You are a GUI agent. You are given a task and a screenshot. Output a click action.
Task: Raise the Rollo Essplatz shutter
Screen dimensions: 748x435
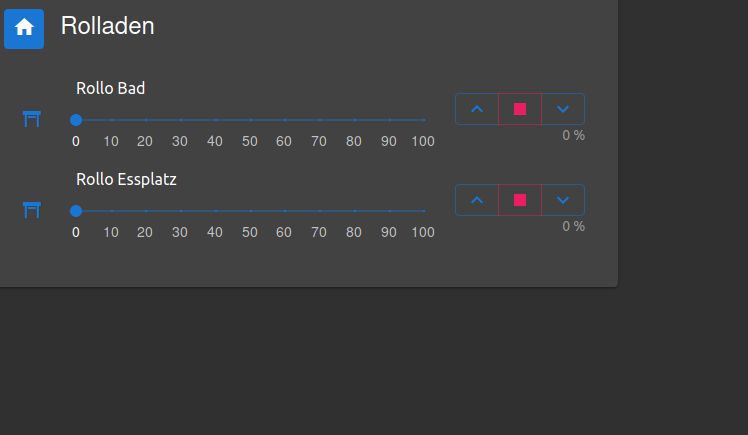click(477, 200)
